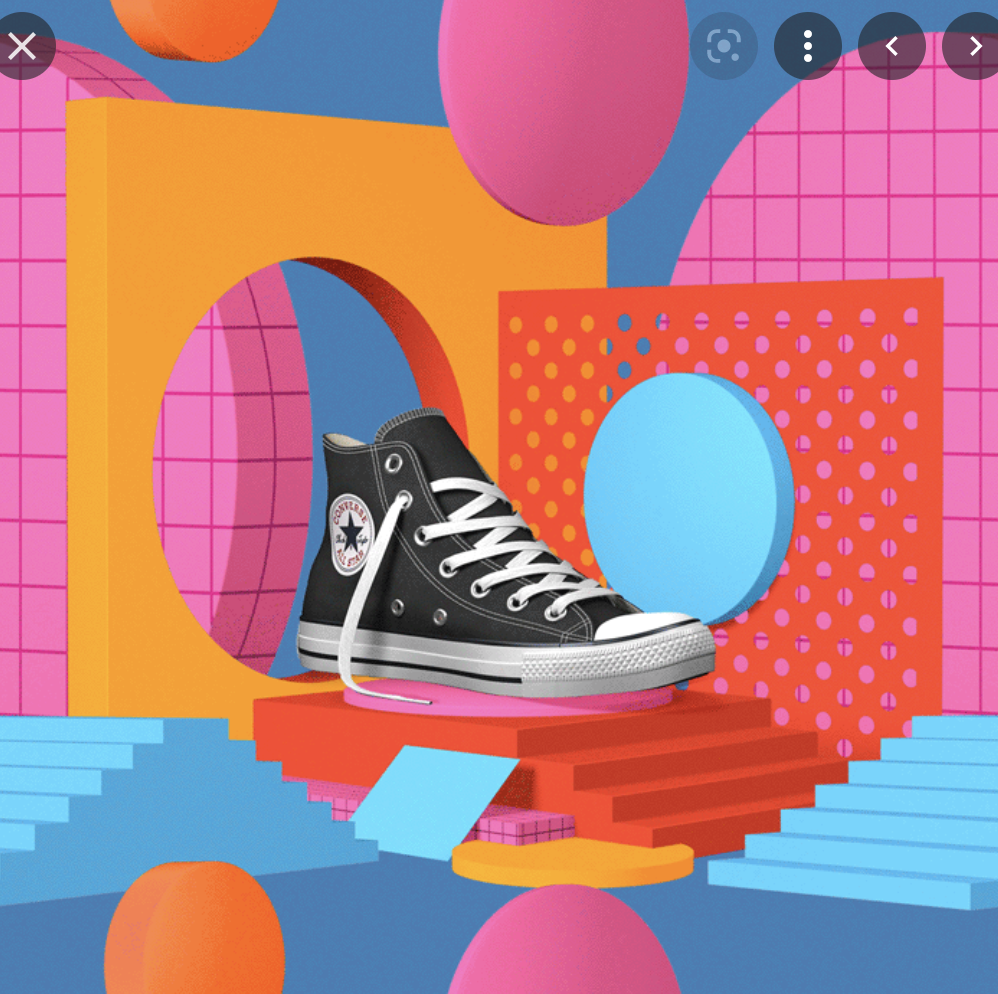Go to previous image with left arrow
Screen dimensions: 998x994
pos(892,46)
